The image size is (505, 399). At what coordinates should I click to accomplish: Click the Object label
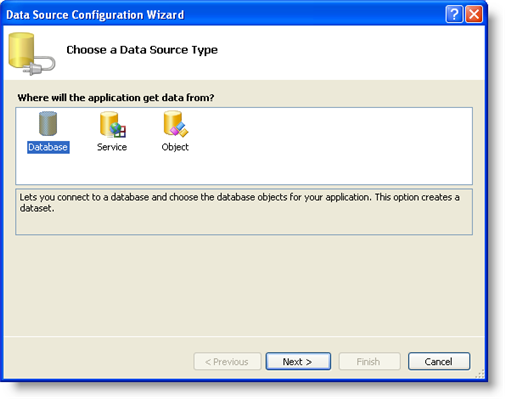click(175, 147)
